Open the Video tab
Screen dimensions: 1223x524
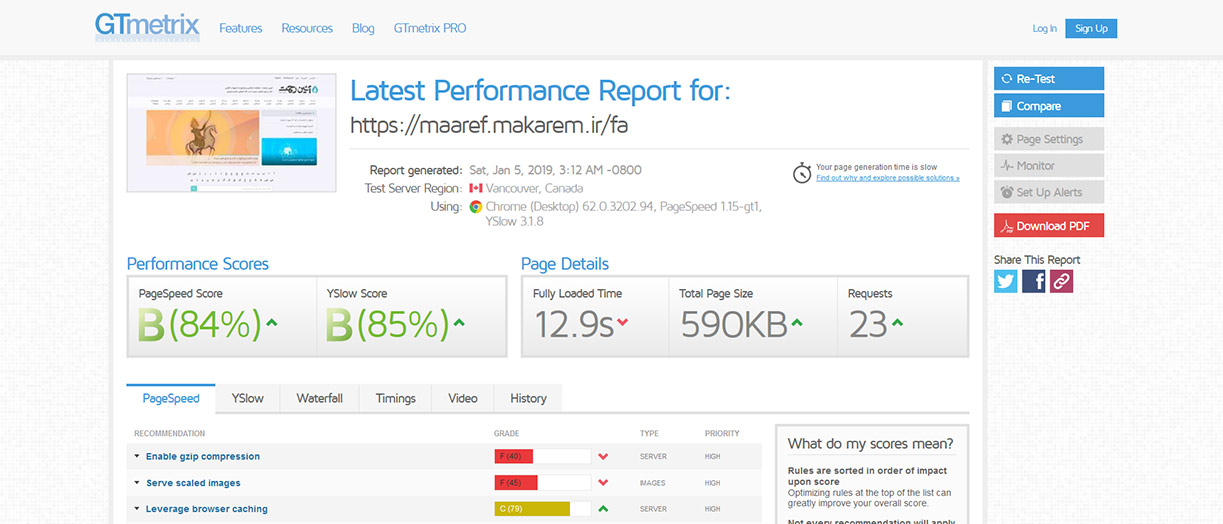click(x=463, y=398)
